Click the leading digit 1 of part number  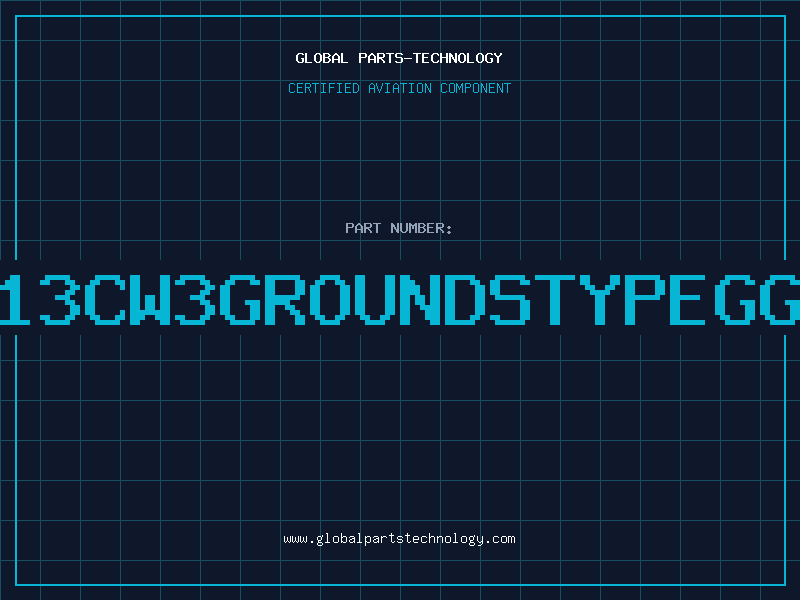13,298
